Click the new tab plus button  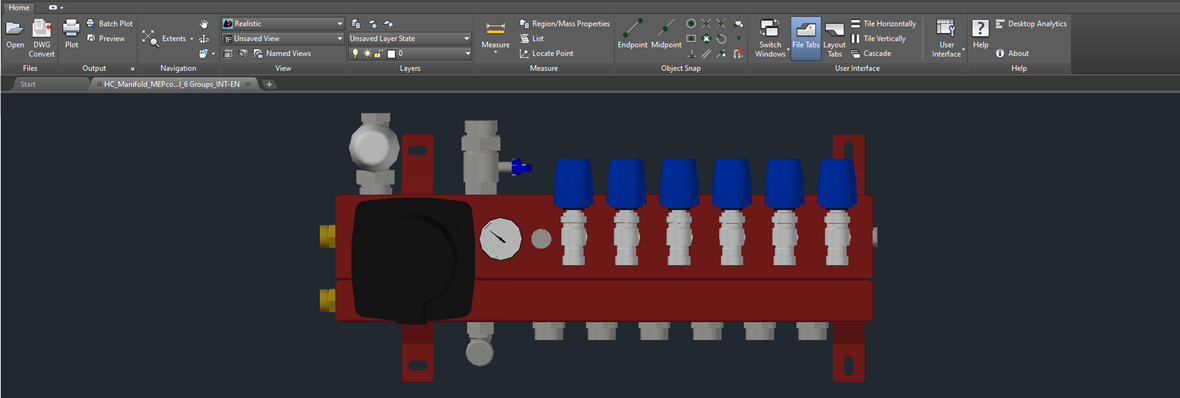click(269, 84)
